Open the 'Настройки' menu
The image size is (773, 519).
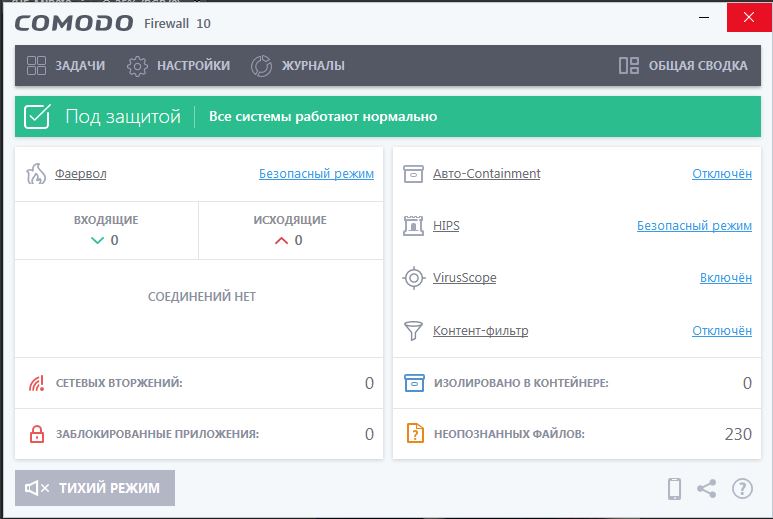point(179,66)
